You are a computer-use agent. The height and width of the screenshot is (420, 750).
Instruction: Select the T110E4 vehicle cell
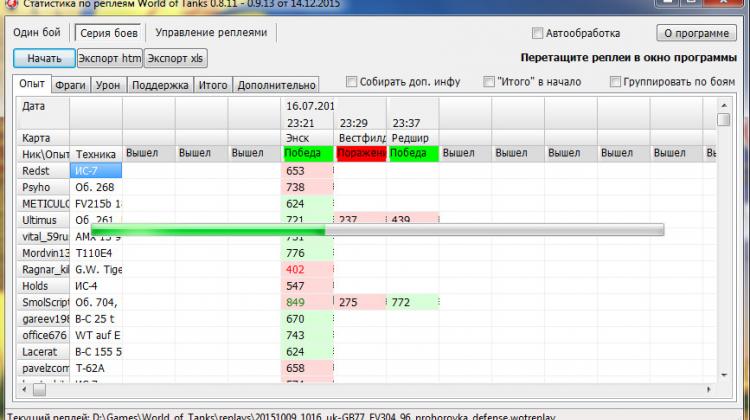tap(96, 253)
